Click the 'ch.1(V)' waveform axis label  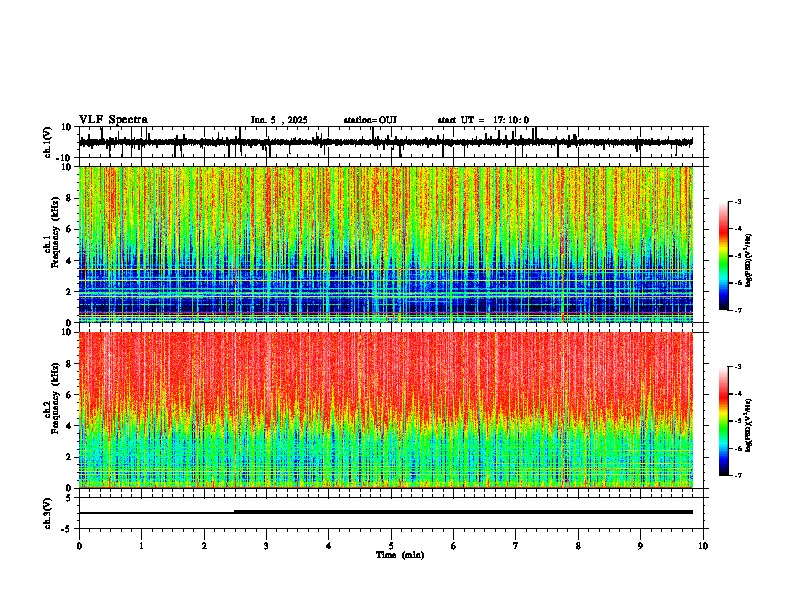click(x=48, y=142)
